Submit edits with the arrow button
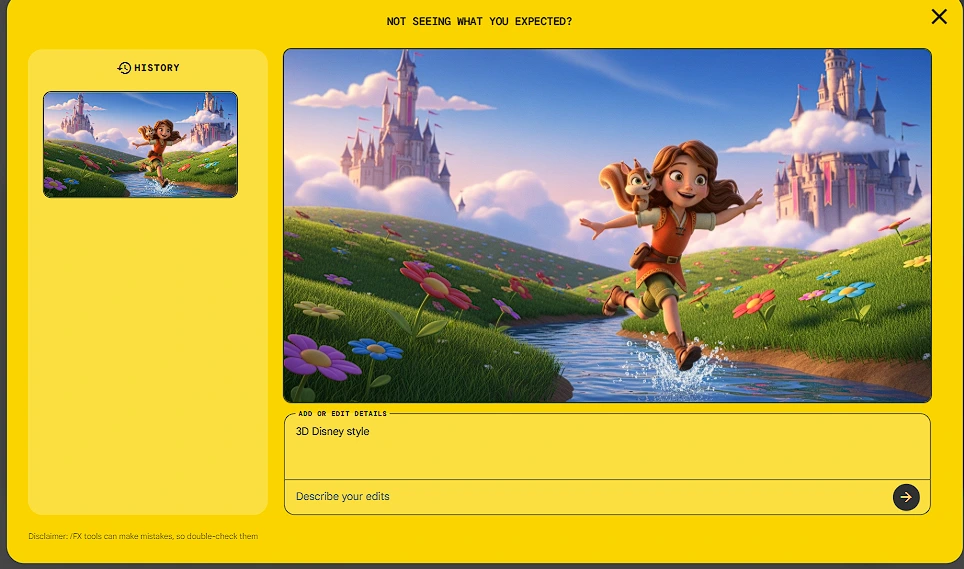This screenshot has height=569, width=964. coord(905,497)
